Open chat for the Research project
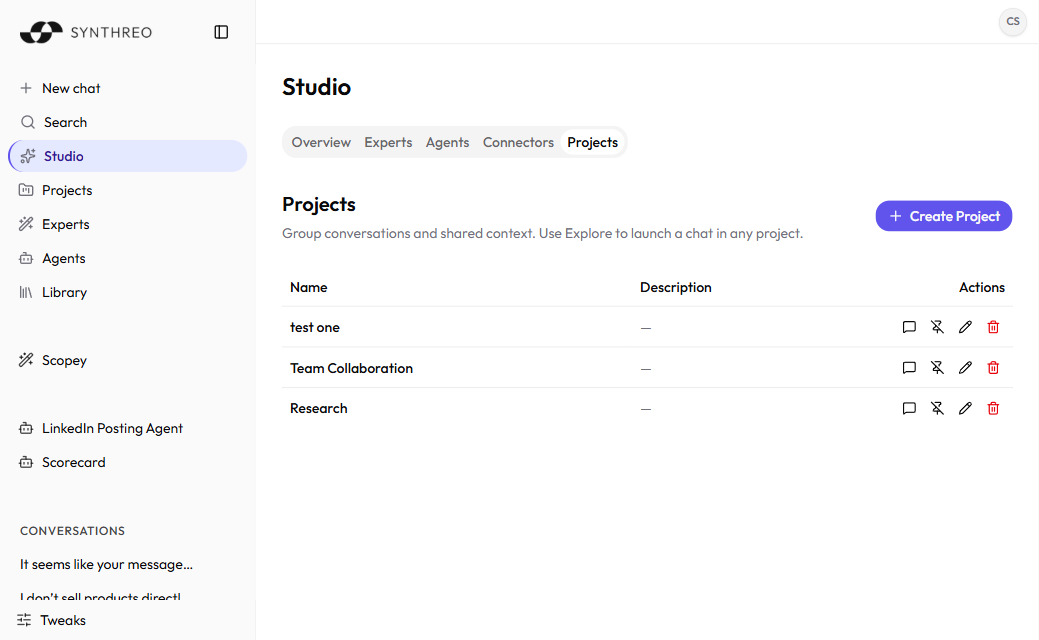 tap(909, 408)
